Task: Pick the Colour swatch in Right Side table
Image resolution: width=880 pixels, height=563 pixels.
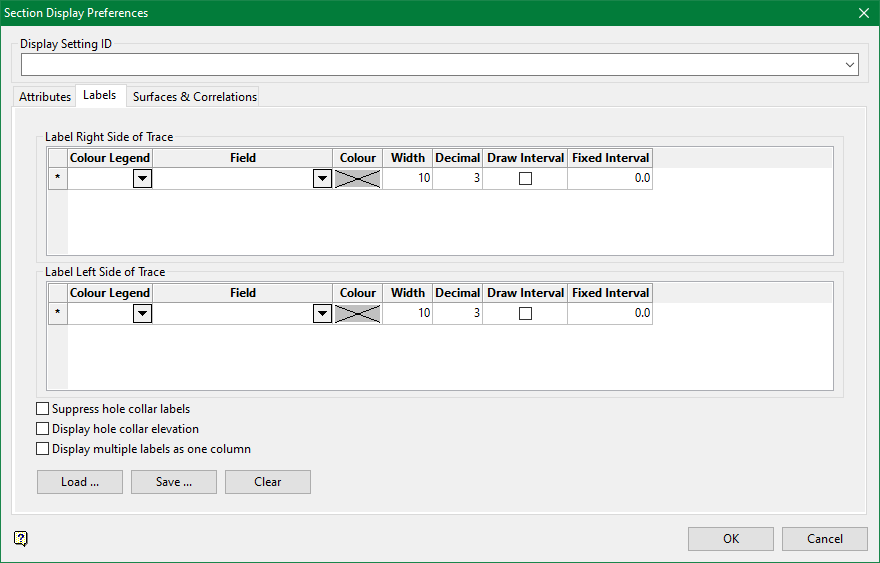Action: [358, 179]
